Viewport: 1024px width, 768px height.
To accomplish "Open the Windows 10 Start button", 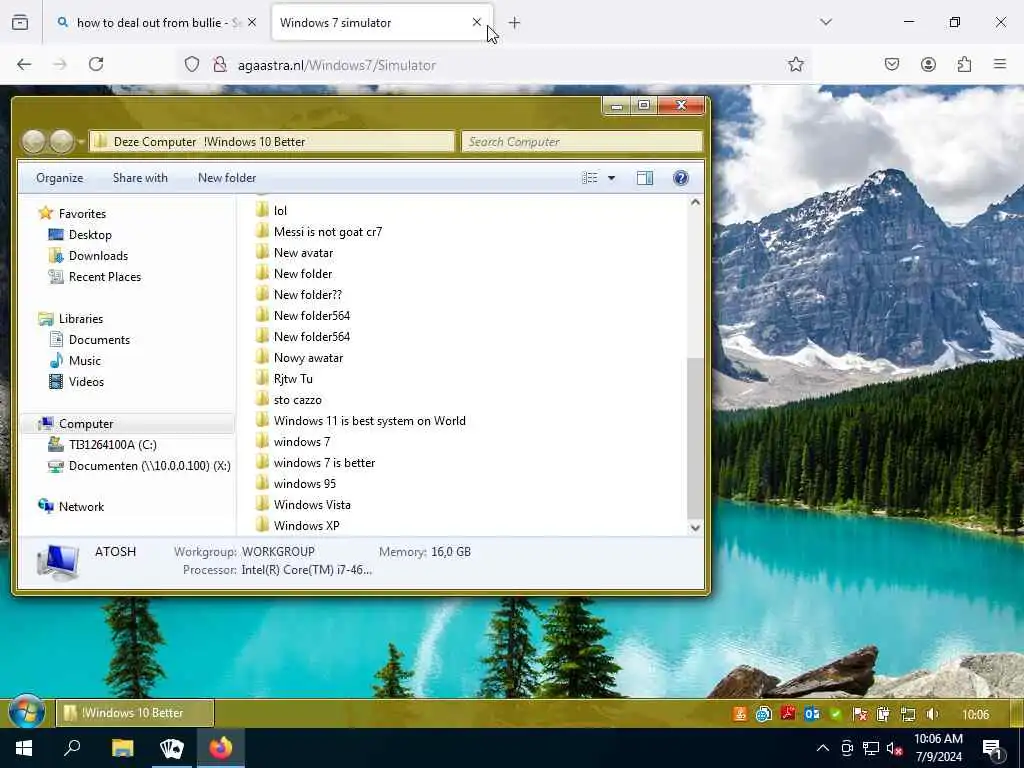I will (24, 748).
